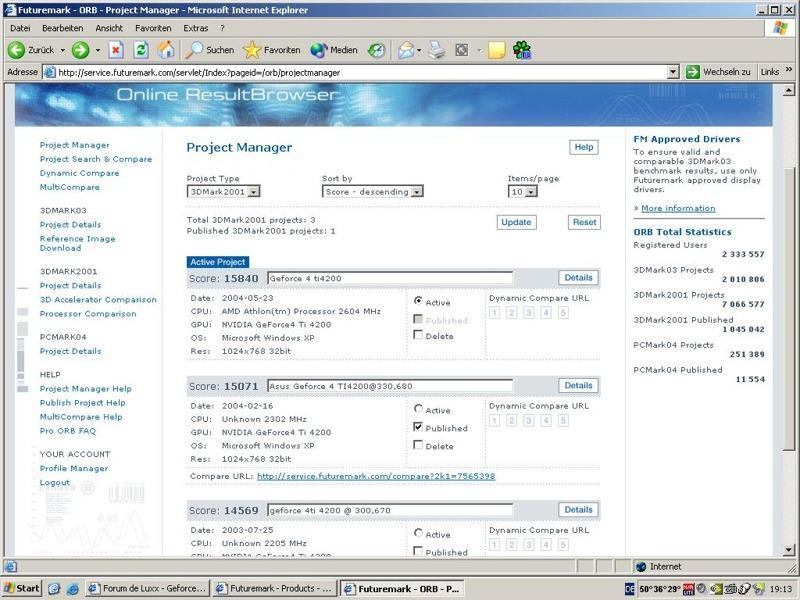Open Processor Comparison link
Screen dimensions: 800x600
(88, 314)
